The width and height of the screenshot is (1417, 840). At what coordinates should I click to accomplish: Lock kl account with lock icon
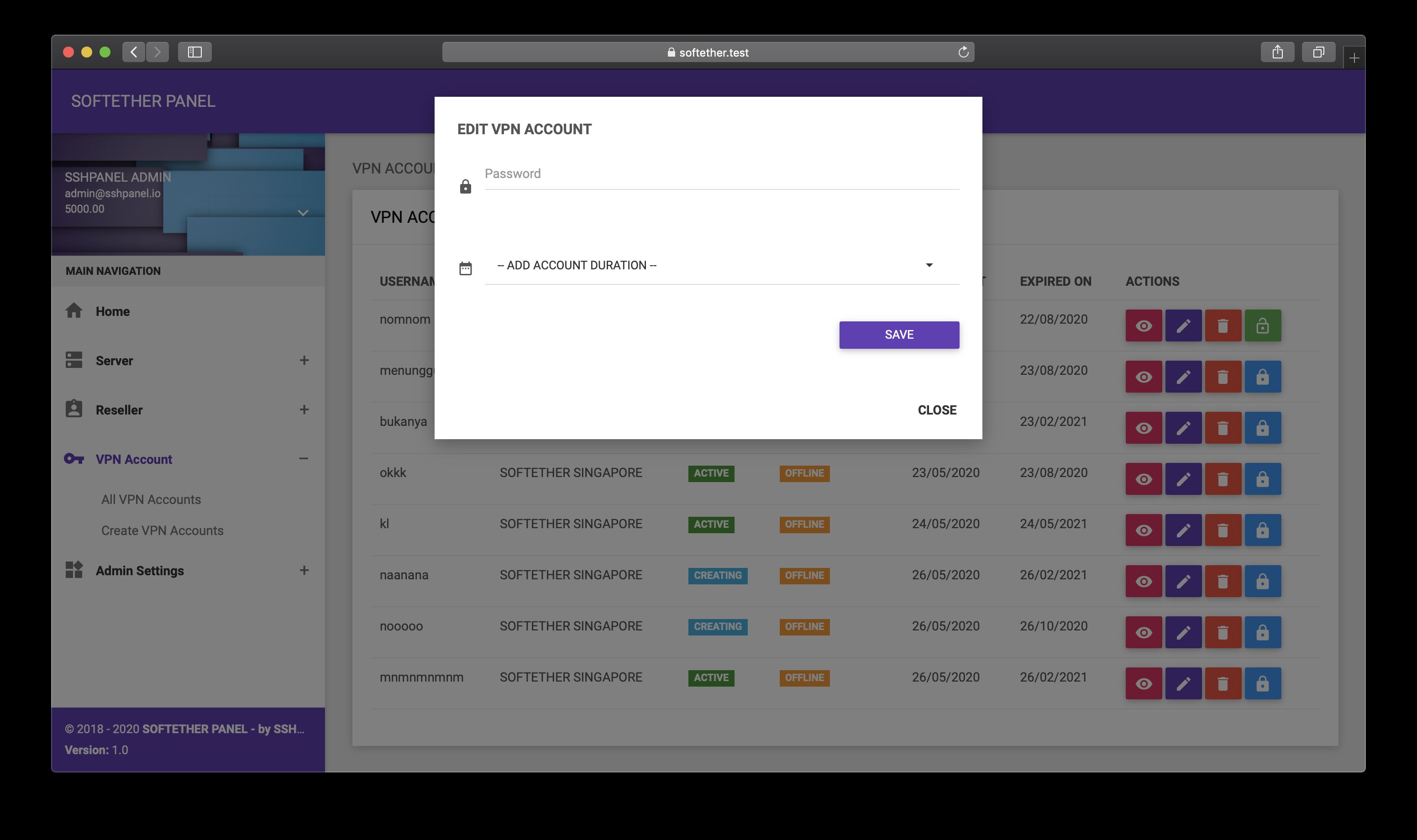pos(1262,530)
